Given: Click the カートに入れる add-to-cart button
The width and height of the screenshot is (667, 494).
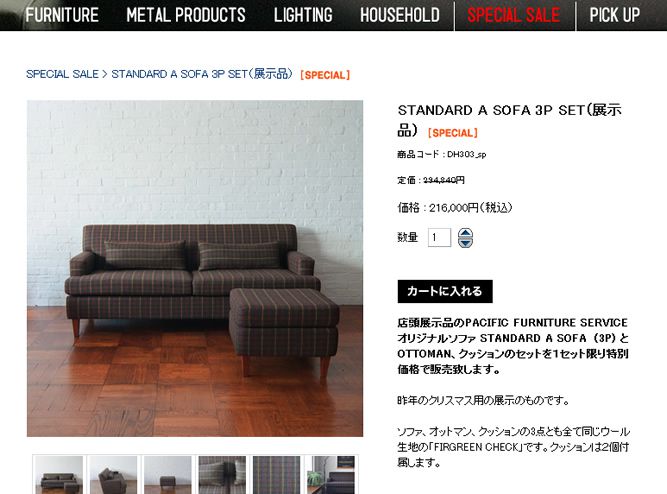Looking at the screenshot, I should point(445,291).
